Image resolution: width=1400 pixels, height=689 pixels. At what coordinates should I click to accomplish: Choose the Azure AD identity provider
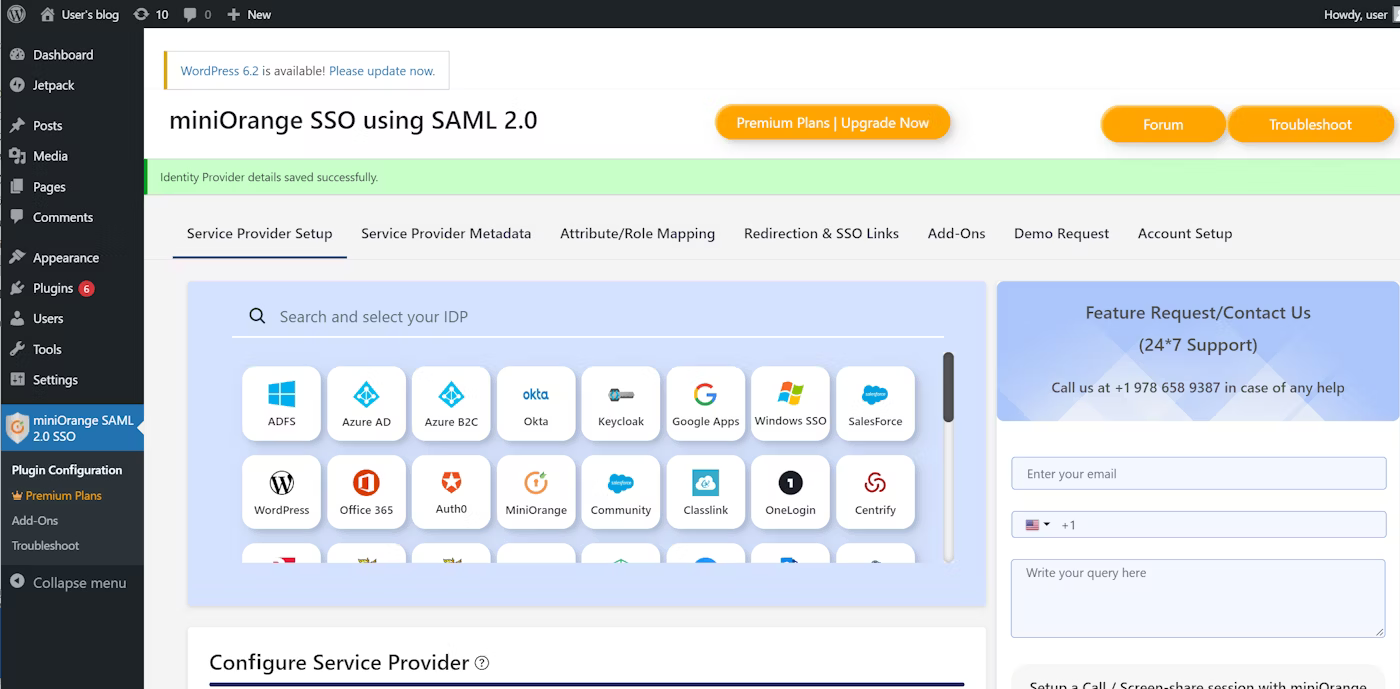(x=366, y=403)
